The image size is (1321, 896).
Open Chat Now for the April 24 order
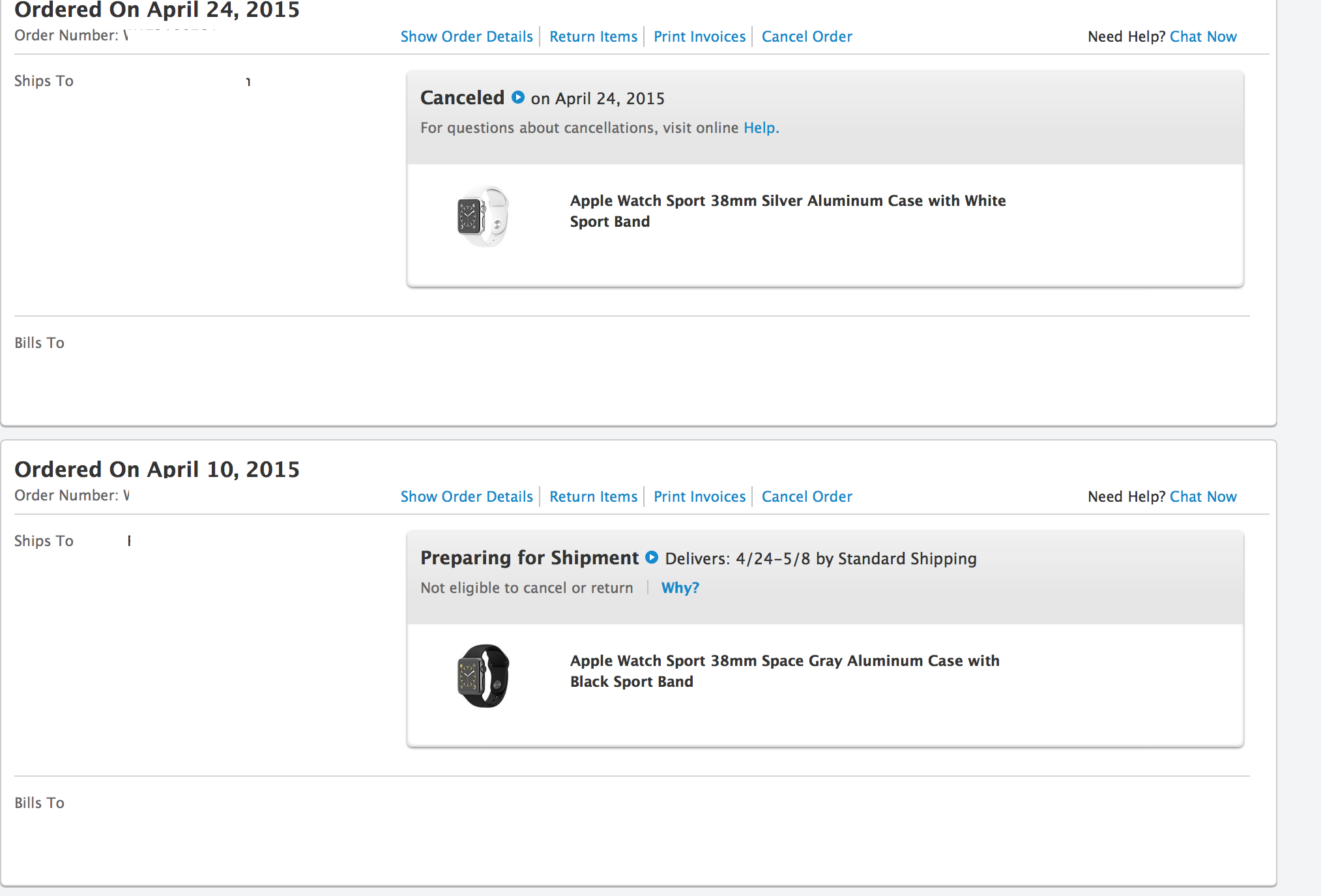1203,36
